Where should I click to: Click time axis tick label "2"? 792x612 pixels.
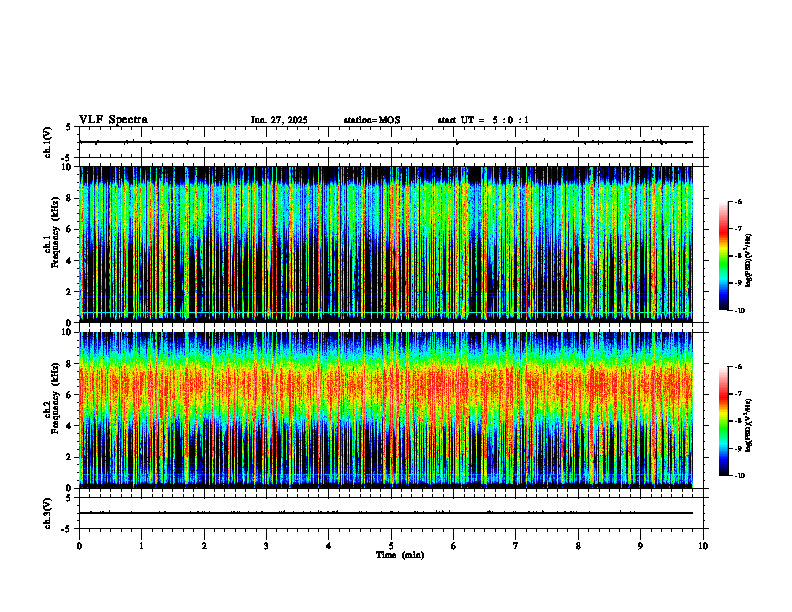(x=204, y=546)
